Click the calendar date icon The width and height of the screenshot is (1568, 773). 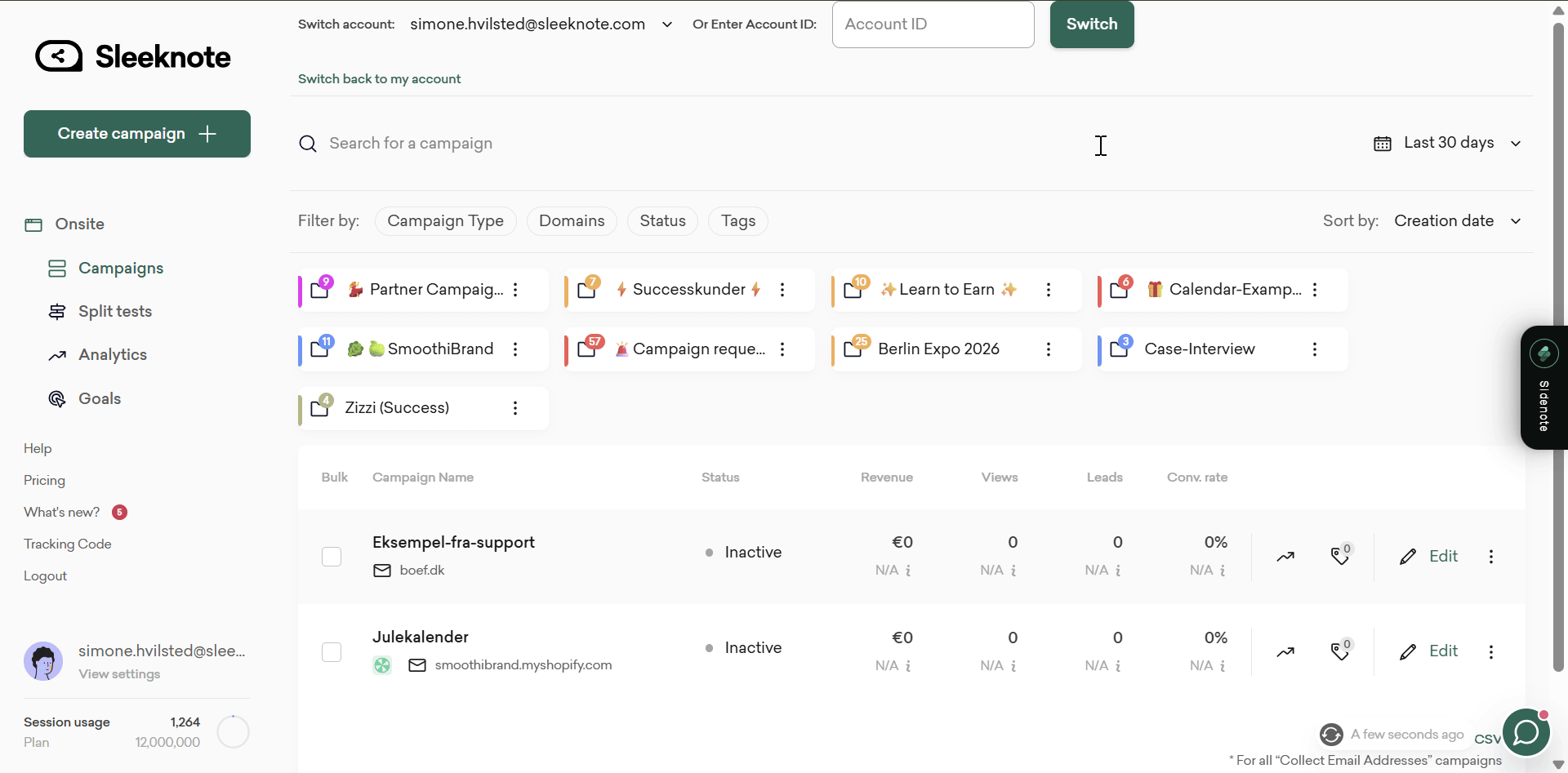[1383, 144]
